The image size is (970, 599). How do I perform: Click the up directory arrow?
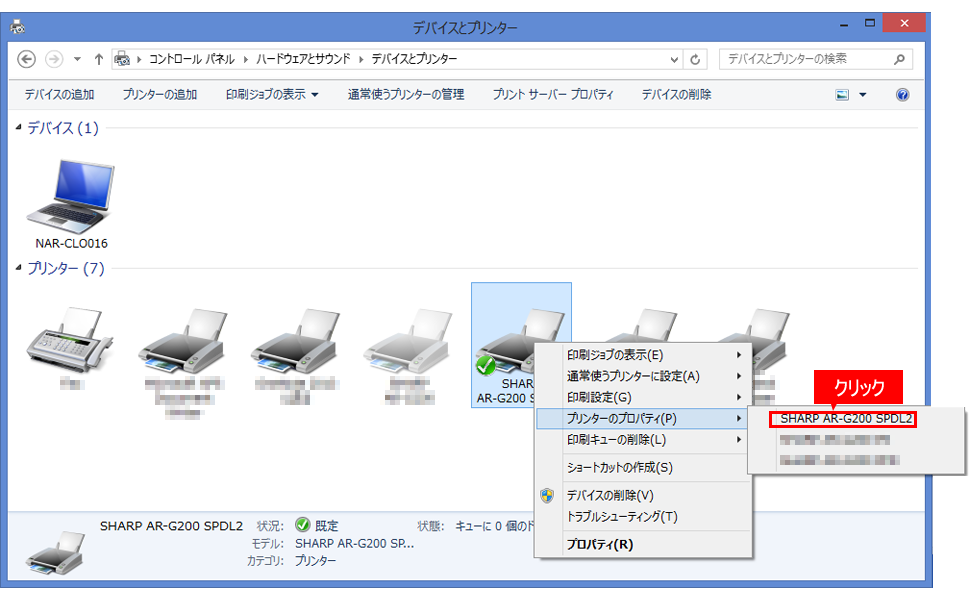click(x=99, y=59)
